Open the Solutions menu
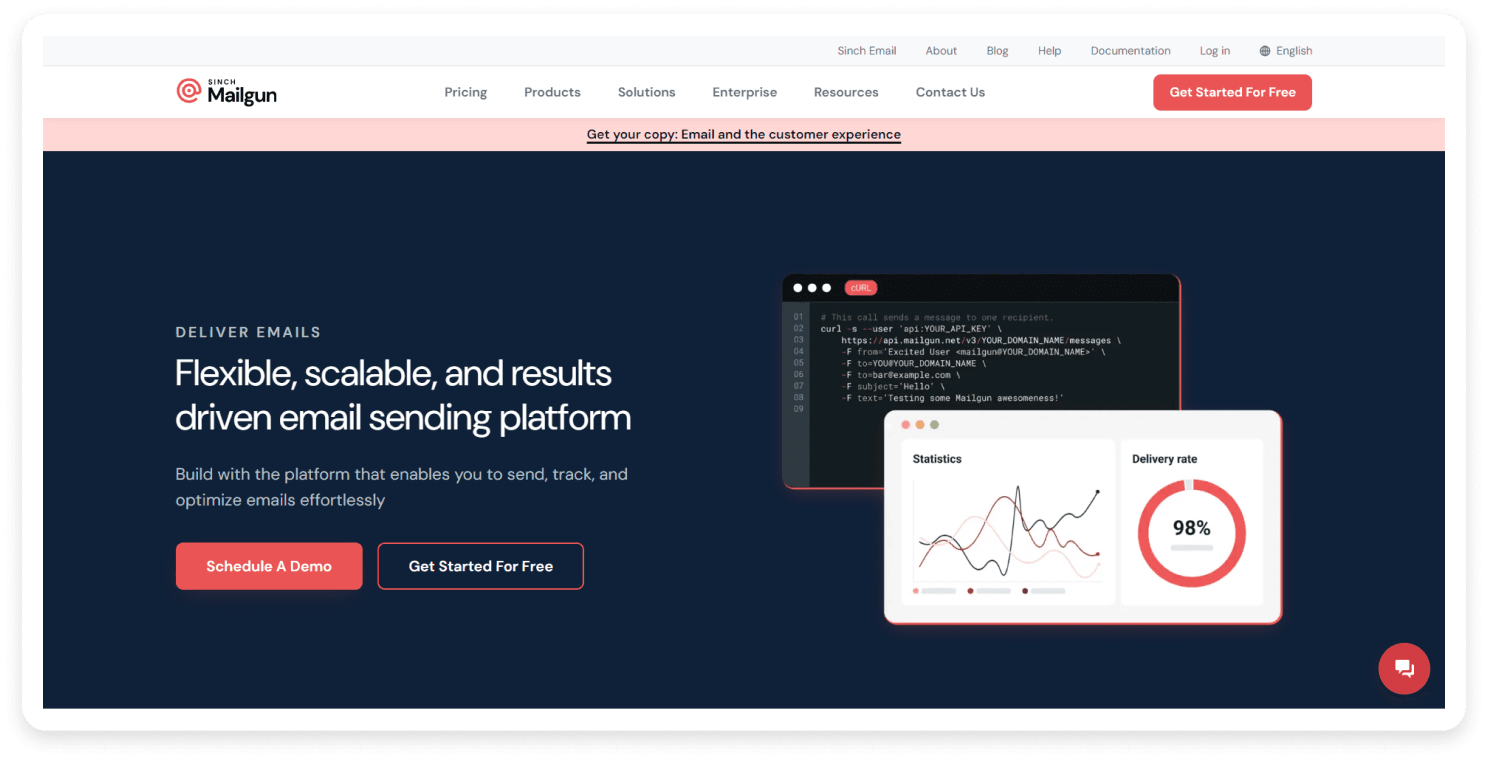 646,92
